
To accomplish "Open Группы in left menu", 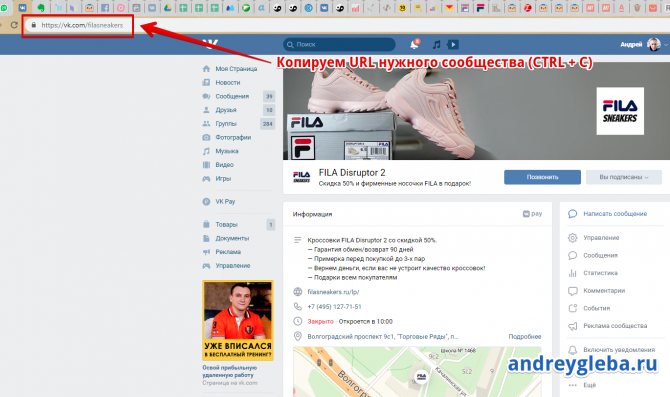I will 226,124.
